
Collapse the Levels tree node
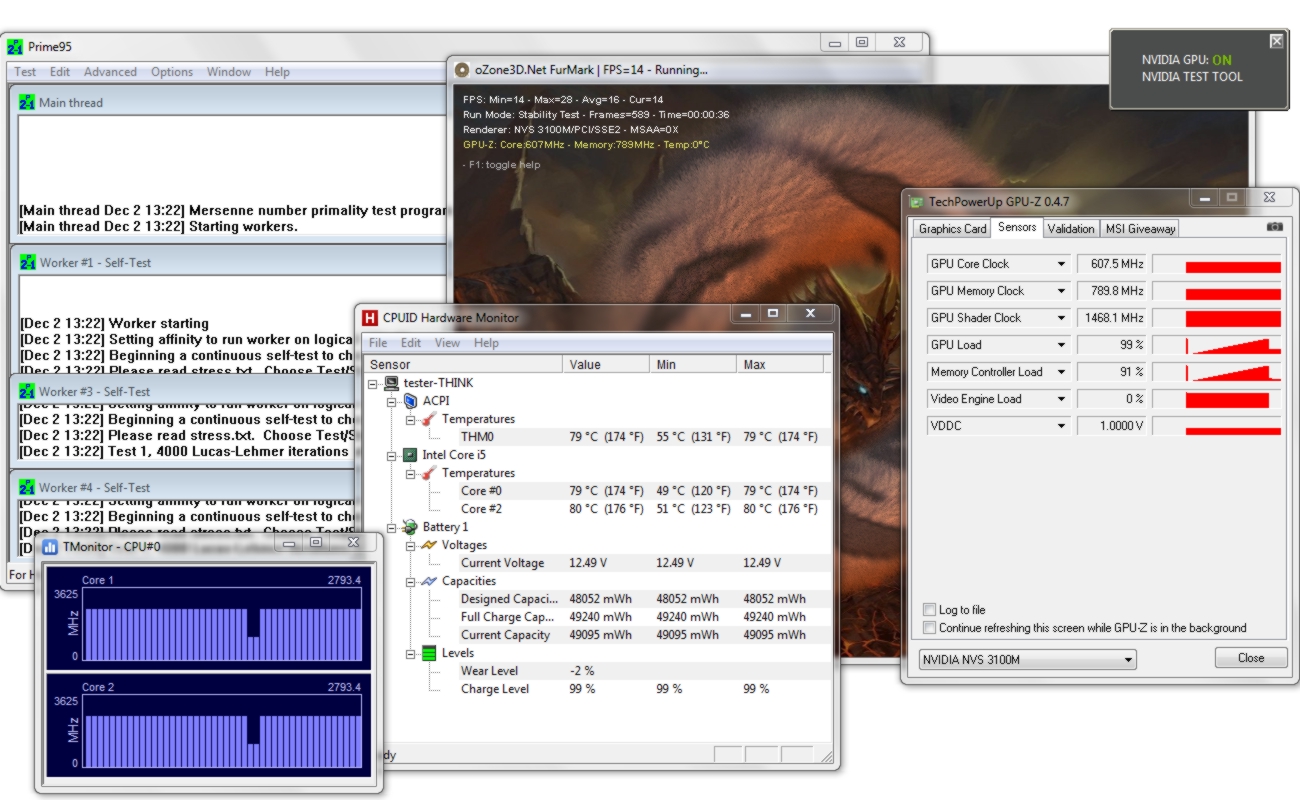[411, 653]
